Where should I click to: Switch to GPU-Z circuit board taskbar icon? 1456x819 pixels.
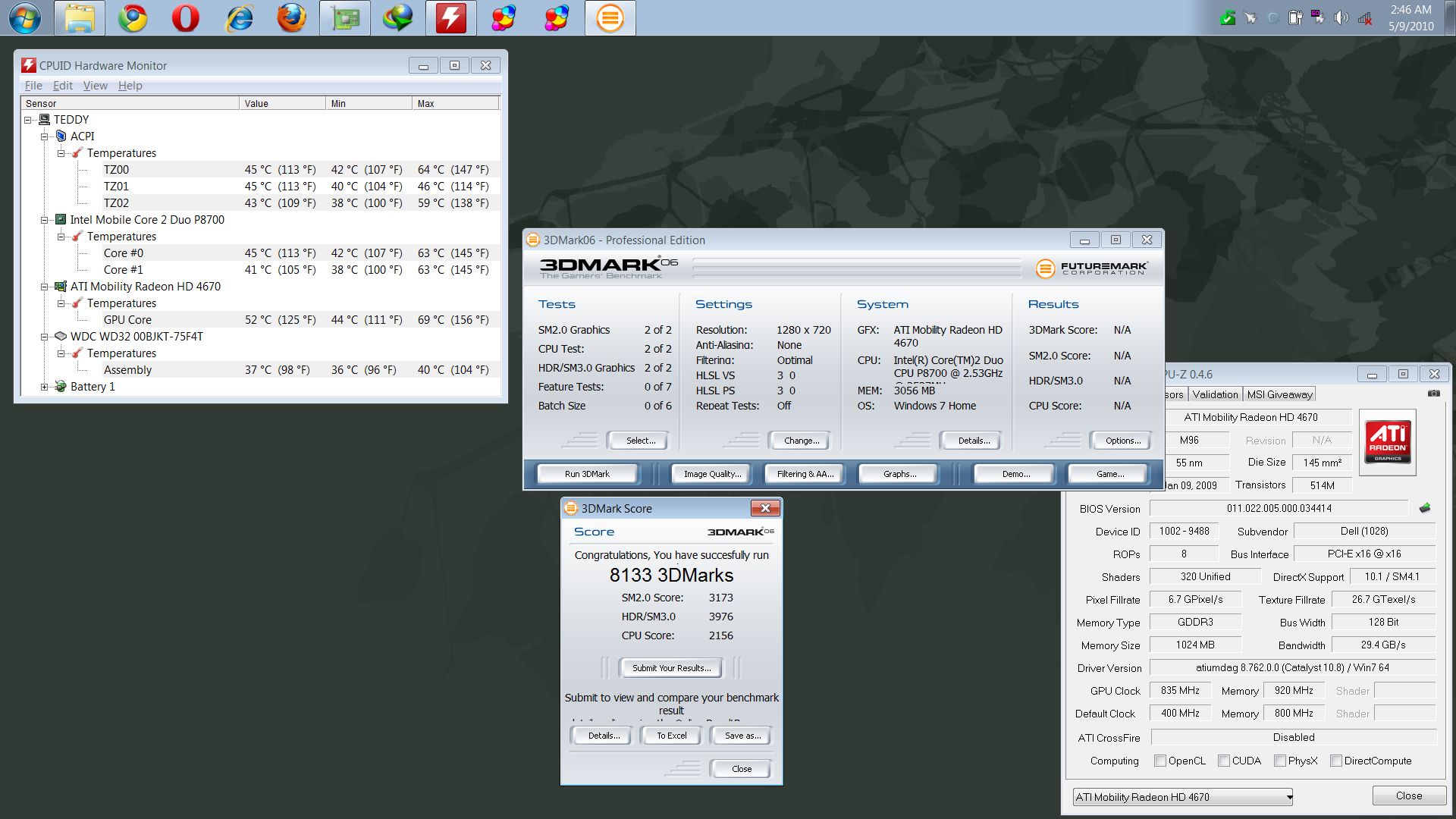(x=345, y=18)
